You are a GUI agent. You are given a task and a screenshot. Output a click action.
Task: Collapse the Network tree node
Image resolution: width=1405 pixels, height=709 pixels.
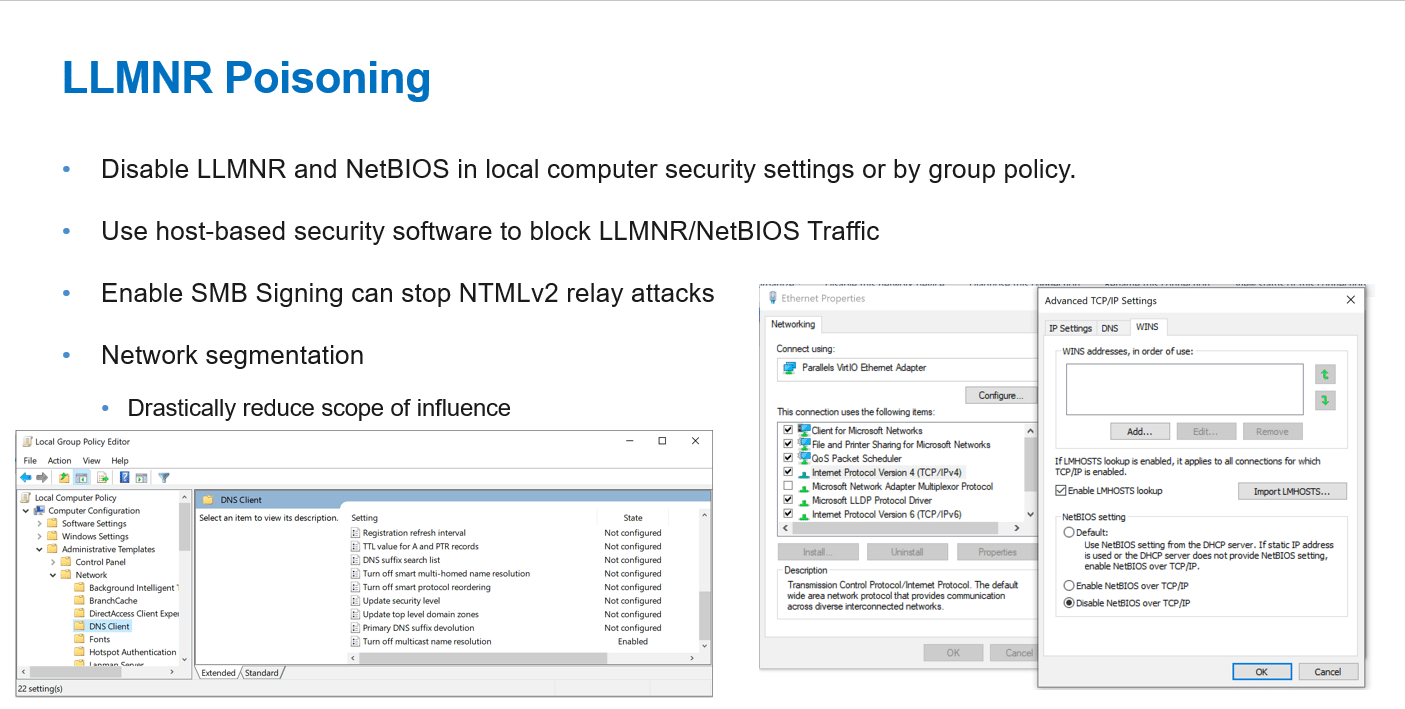click(54, 575)
